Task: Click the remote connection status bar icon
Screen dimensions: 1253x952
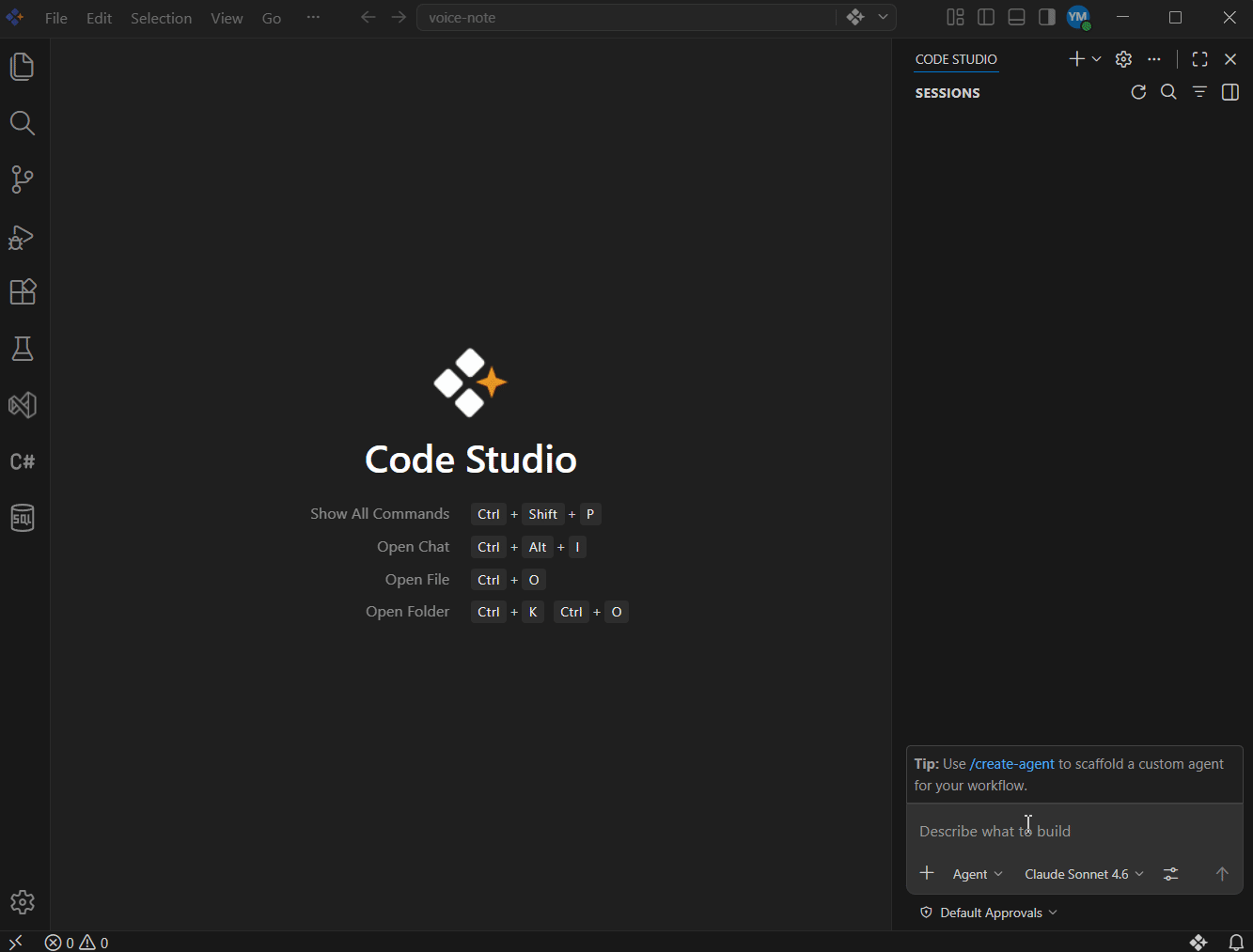Action: coord(15,942)
